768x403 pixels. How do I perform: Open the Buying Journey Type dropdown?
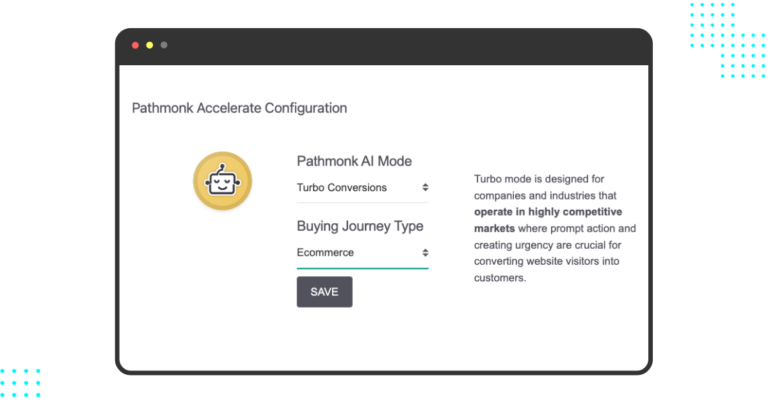(x=362, y=253)
